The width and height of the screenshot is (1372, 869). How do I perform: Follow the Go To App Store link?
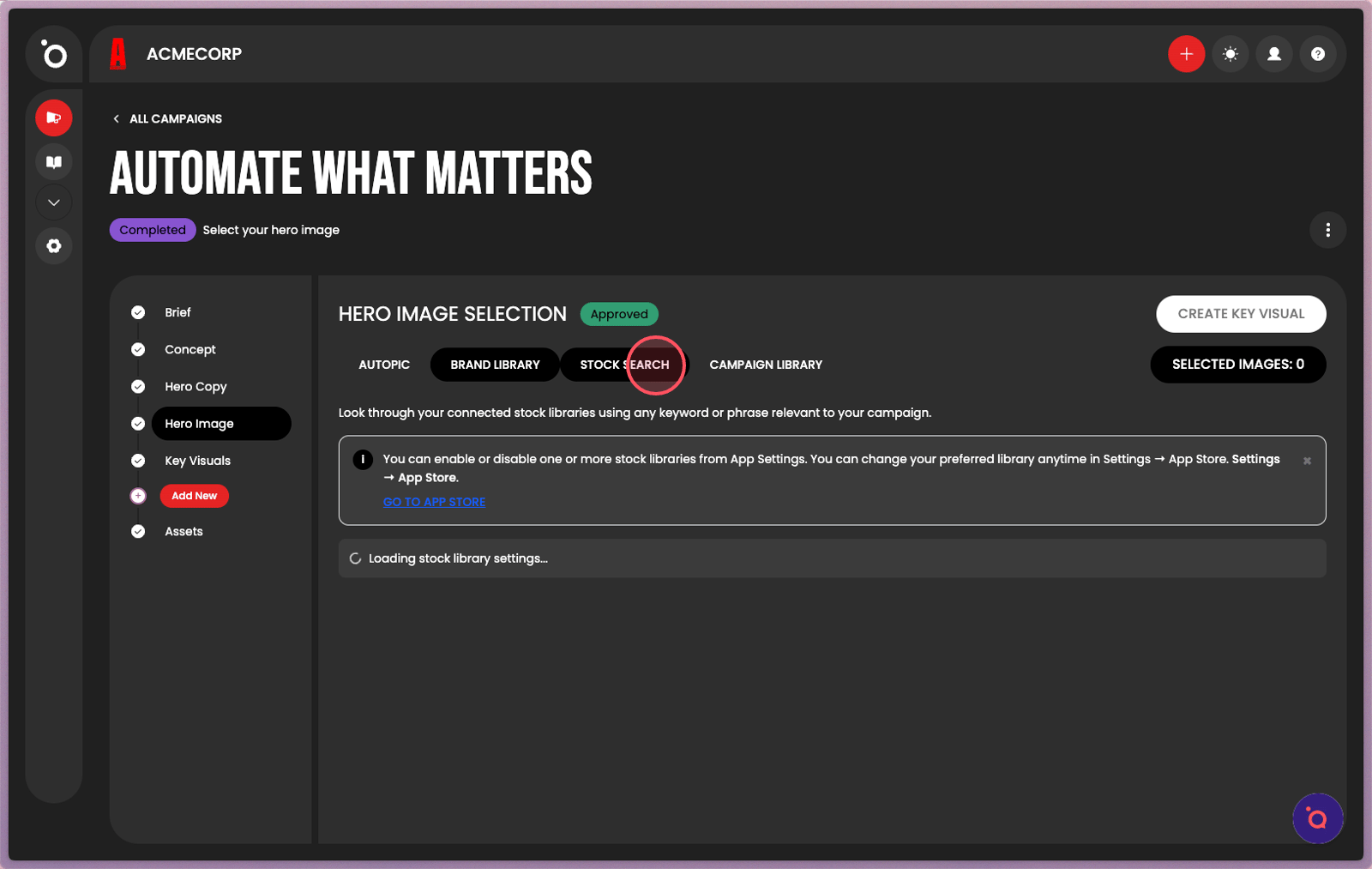[434, 502]
